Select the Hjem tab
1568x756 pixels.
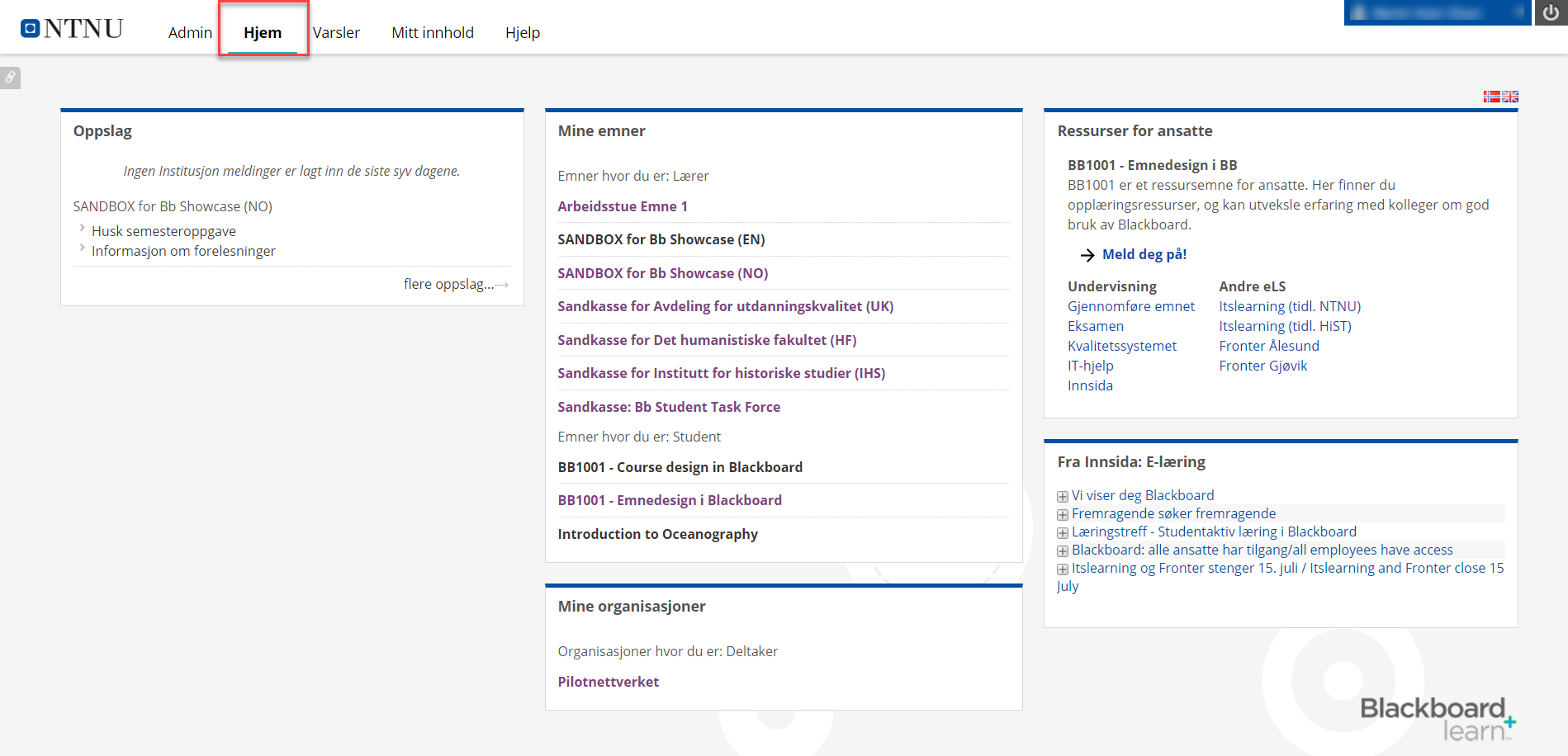263,32
